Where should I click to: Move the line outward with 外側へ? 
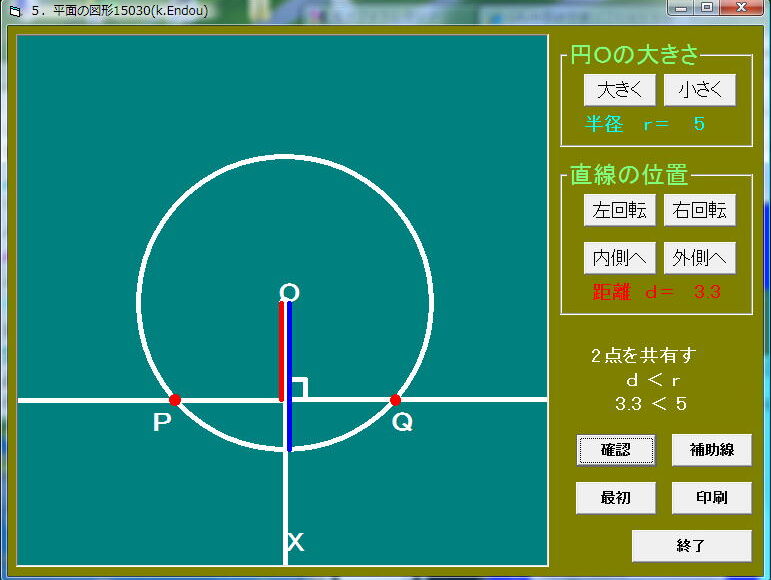click(x=700, y=258)
